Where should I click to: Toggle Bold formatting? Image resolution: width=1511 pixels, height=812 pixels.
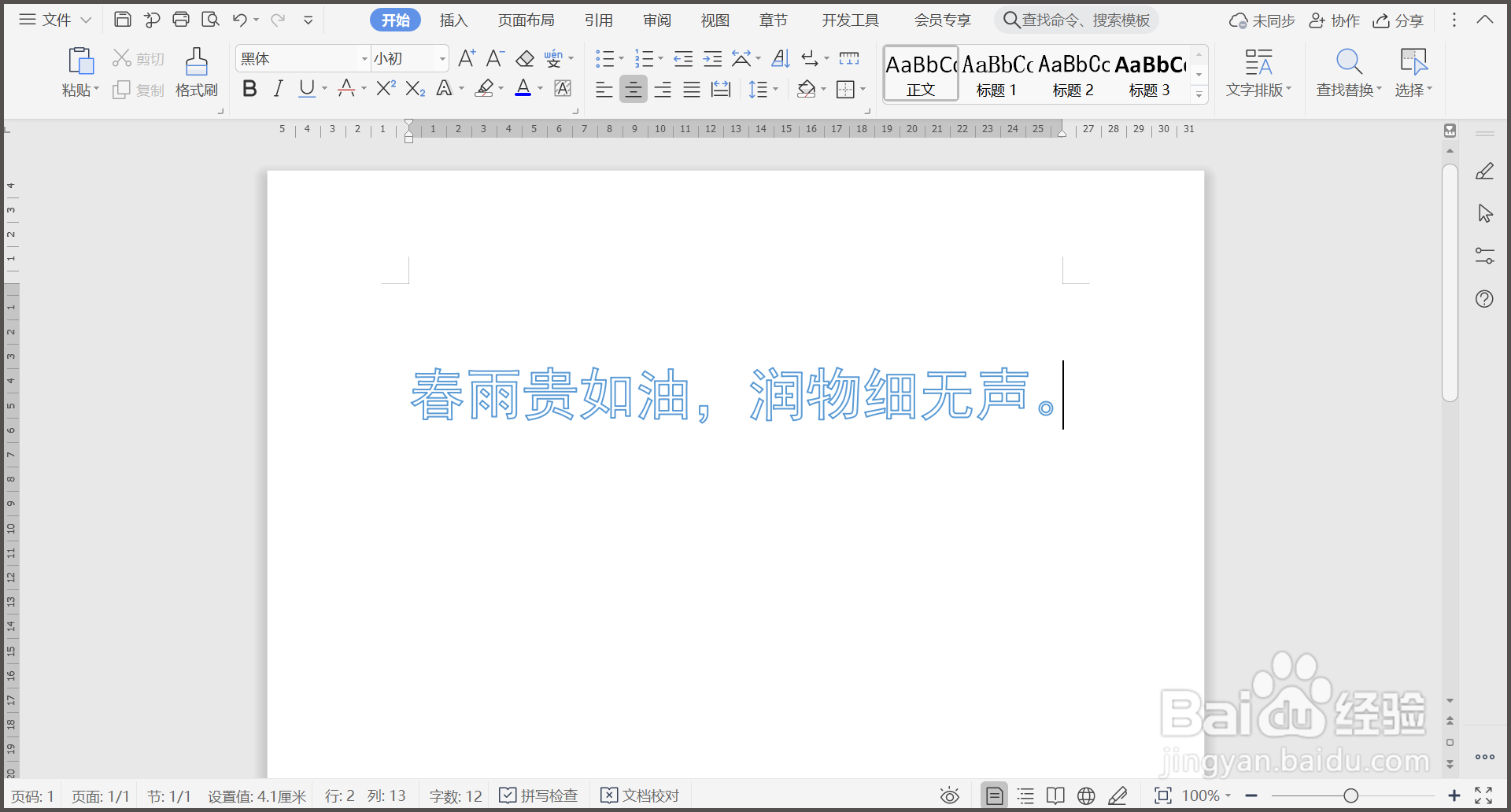coord(250,89)
